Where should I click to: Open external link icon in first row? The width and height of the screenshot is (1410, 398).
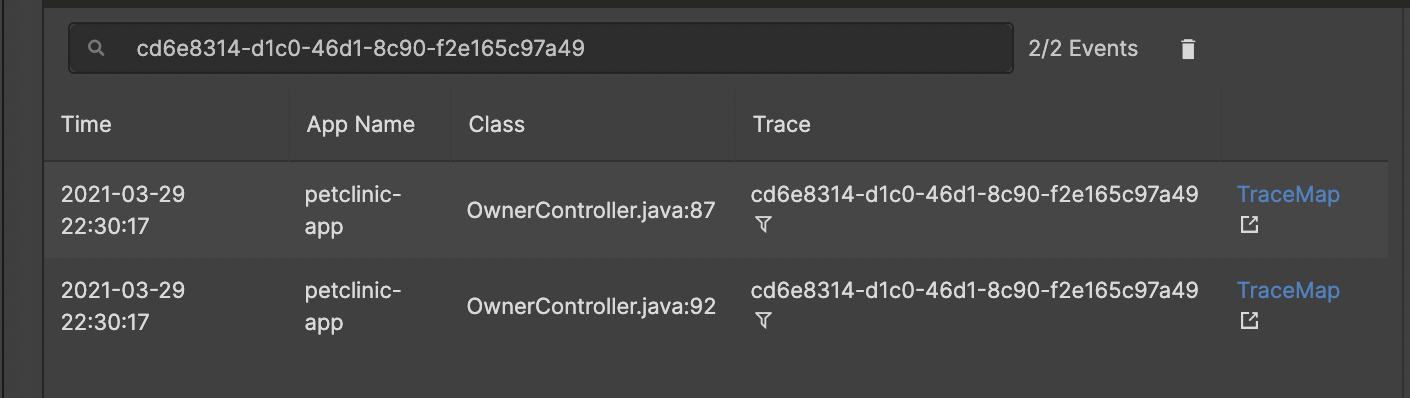[1249, 225]
